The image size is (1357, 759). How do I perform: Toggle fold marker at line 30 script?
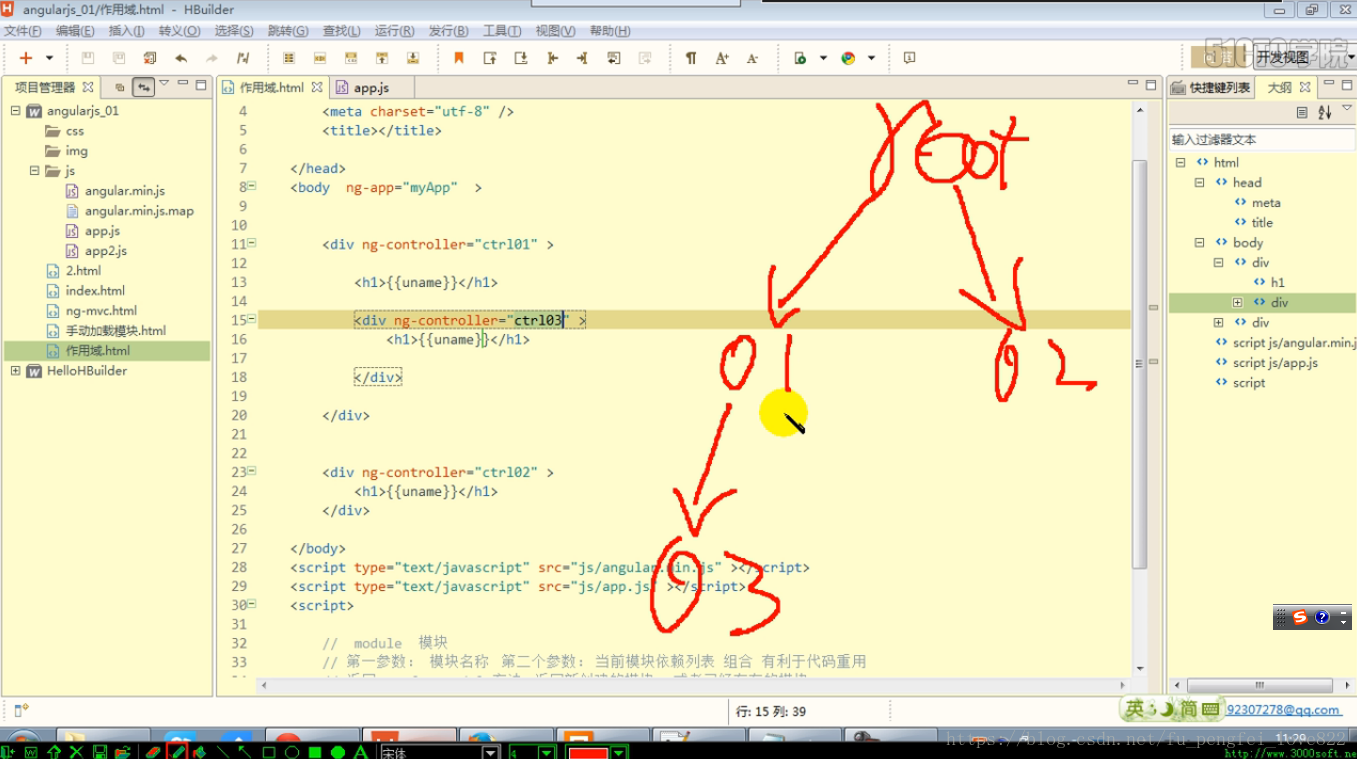tap(252, 604)
